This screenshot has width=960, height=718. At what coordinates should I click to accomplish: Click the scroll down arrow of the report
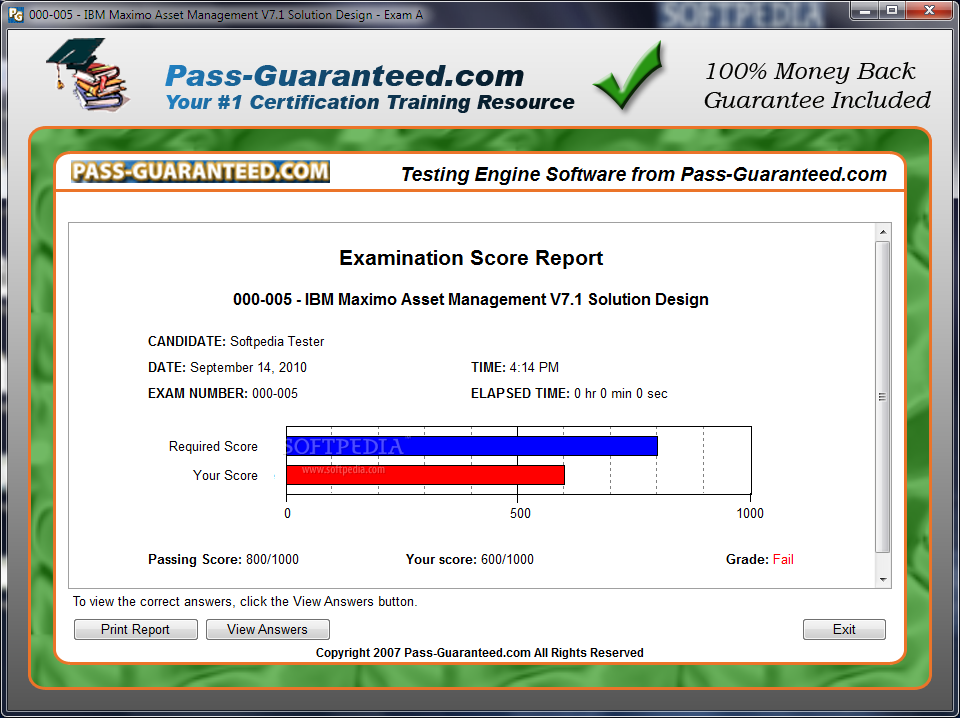[x=882, y=579]
